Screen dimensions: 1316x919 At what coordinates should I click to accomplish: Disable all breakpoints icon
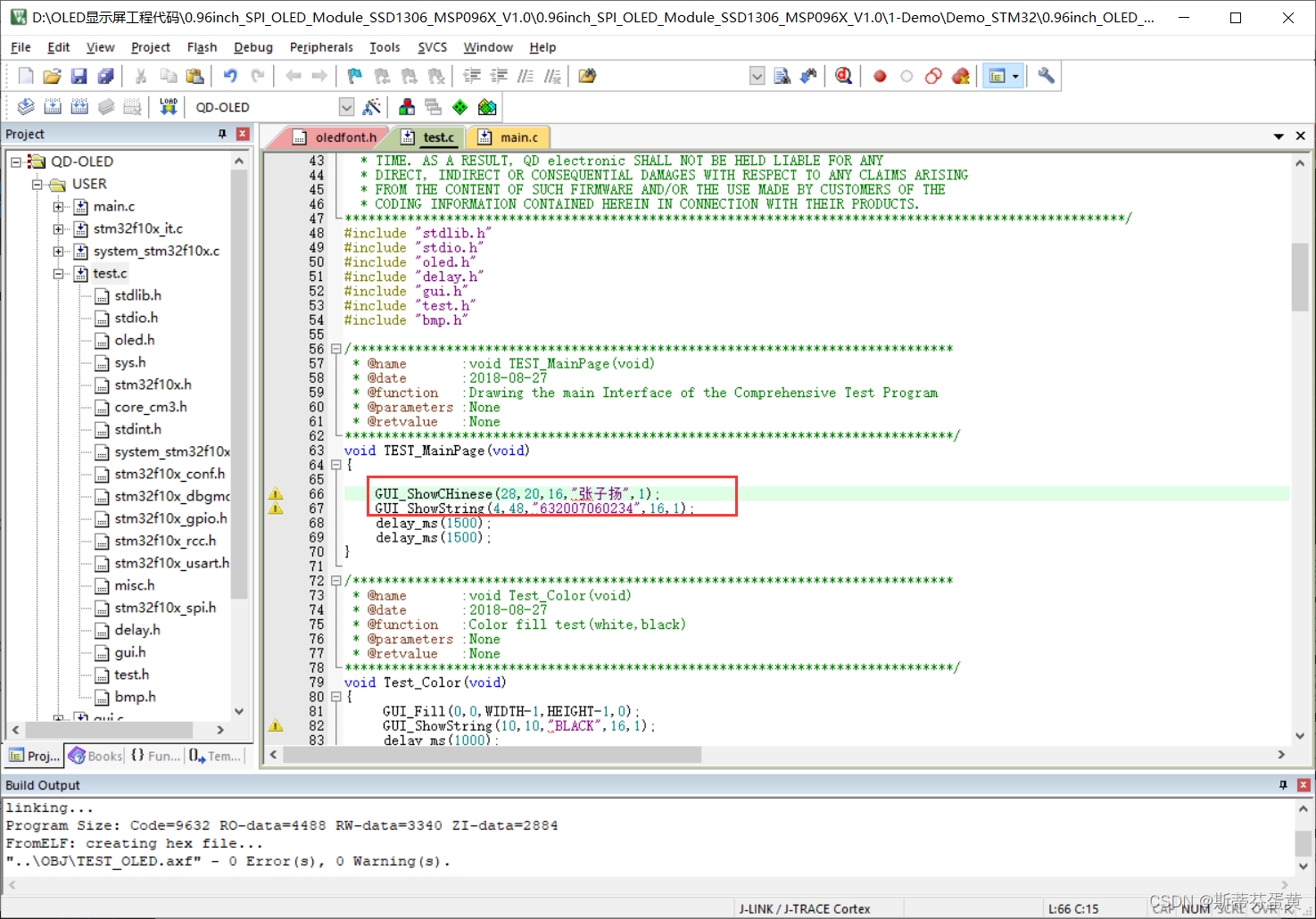pos(933,76)
